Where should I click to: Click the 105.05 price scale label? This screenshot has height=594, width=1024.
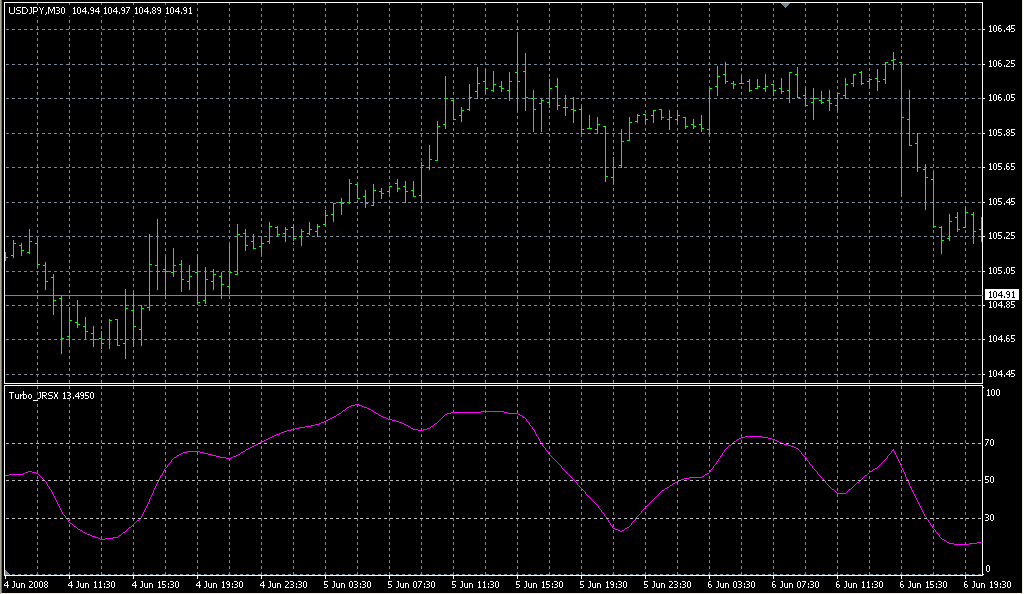point(1001,270)
